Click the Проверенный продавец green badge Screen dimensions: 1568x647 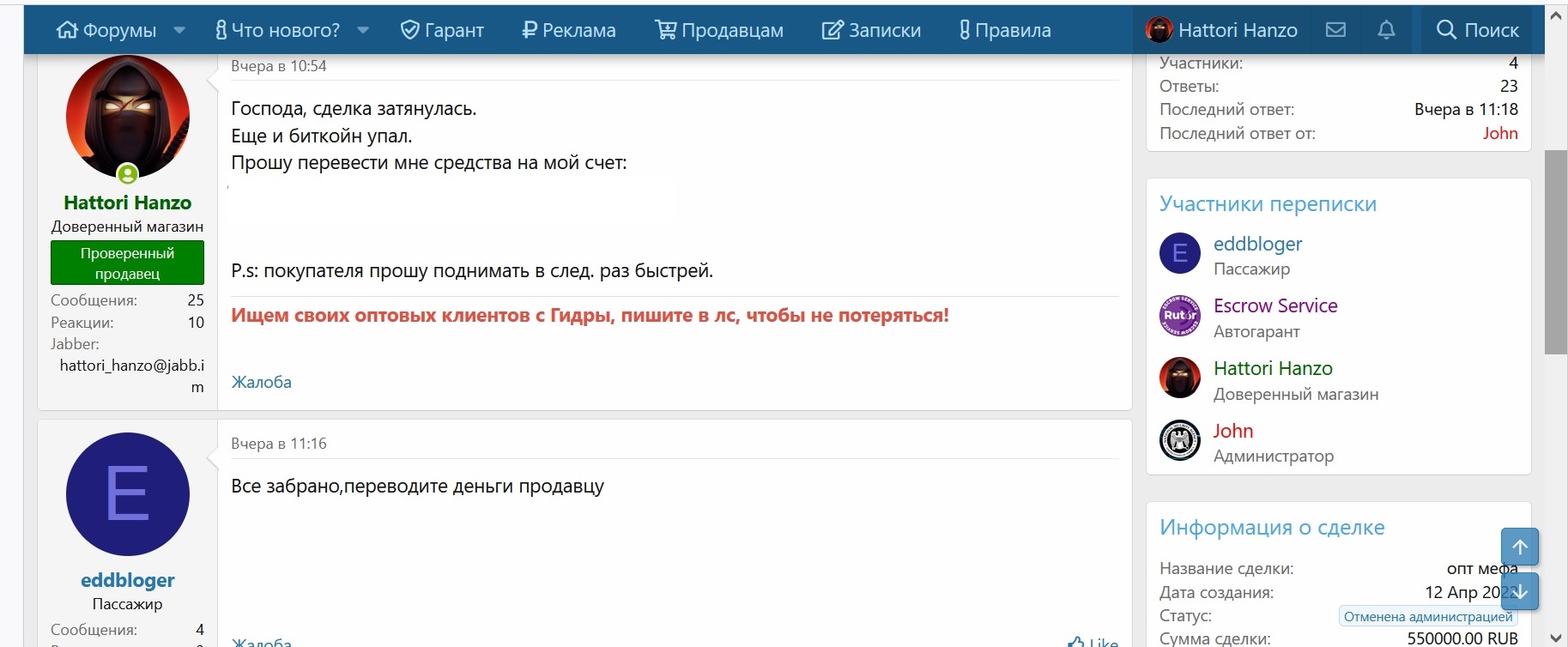coord(127,263)
